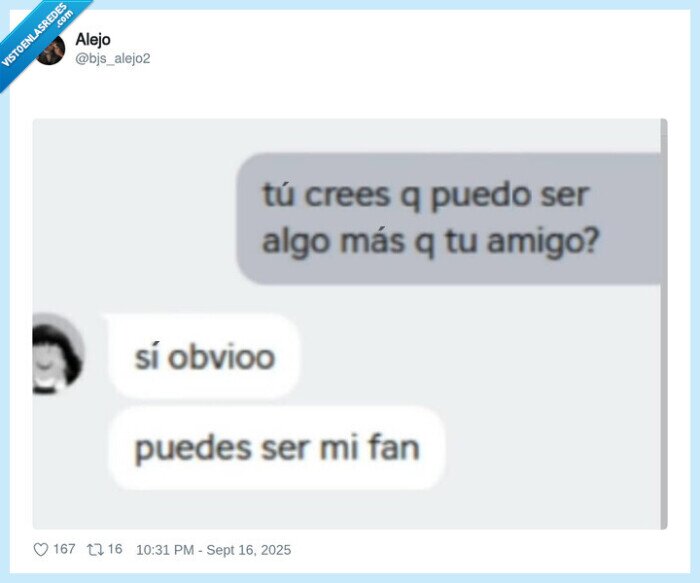Click the 'puedes ser mi fan' bubble
700x583 pixels.
coord(277,448)
